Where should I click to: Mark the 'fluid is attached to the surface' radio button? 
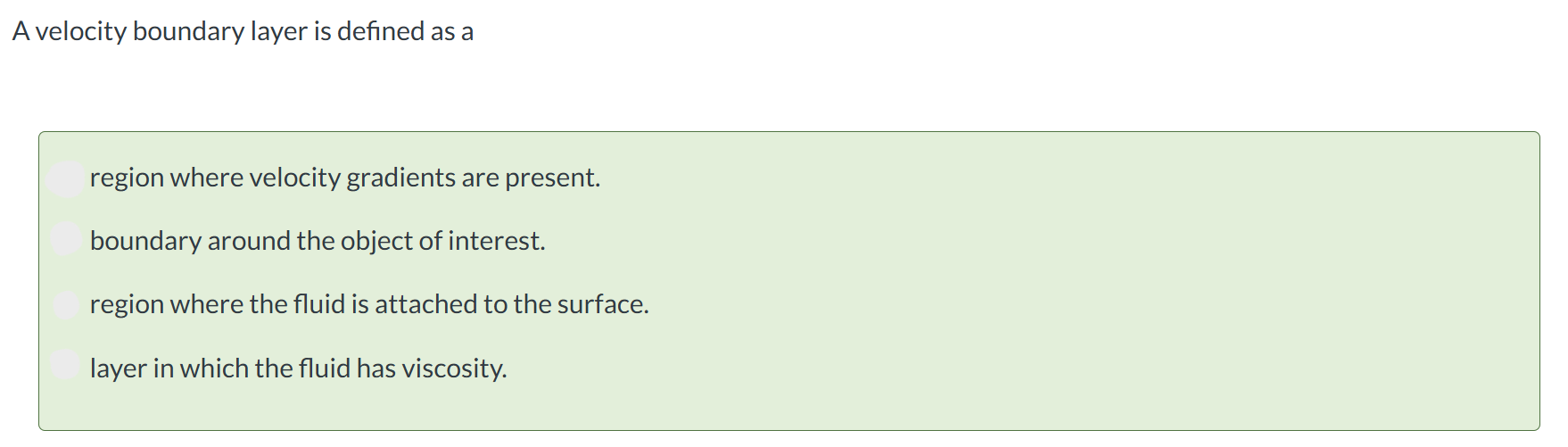(x=66, y=304)
